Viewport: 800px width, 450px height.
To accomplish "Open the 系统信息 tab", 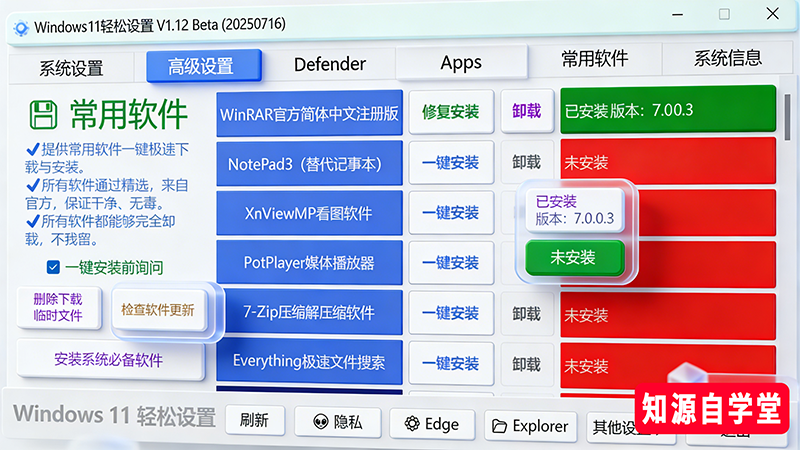I will 728,58.
